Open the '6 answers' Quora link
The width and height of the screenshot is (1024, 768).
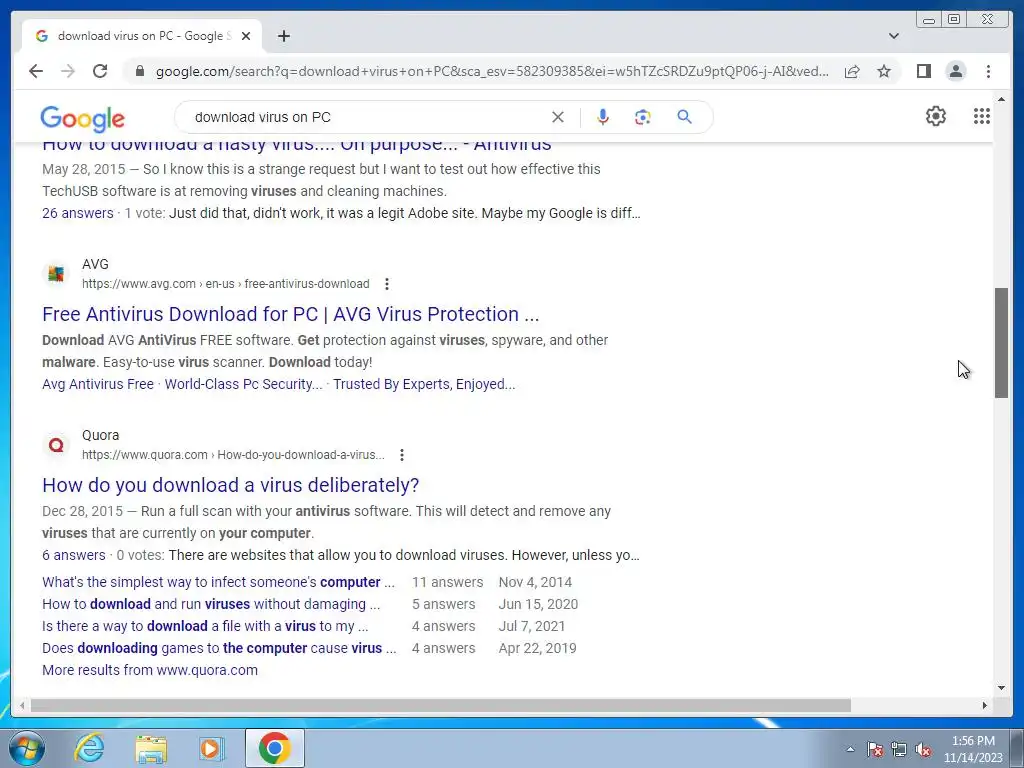[x=74, y=555]
